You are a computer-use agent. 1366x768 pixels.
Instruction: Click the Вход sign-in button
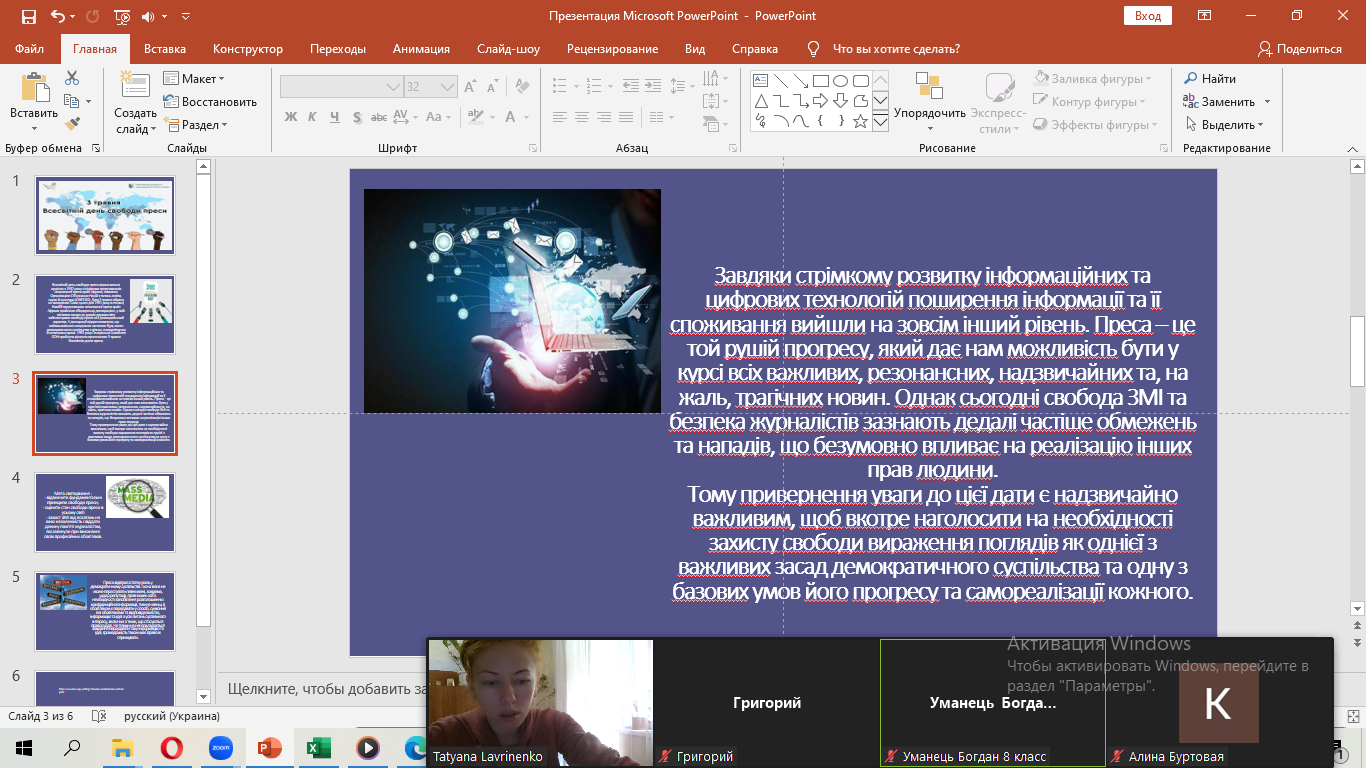[1148, 16]
